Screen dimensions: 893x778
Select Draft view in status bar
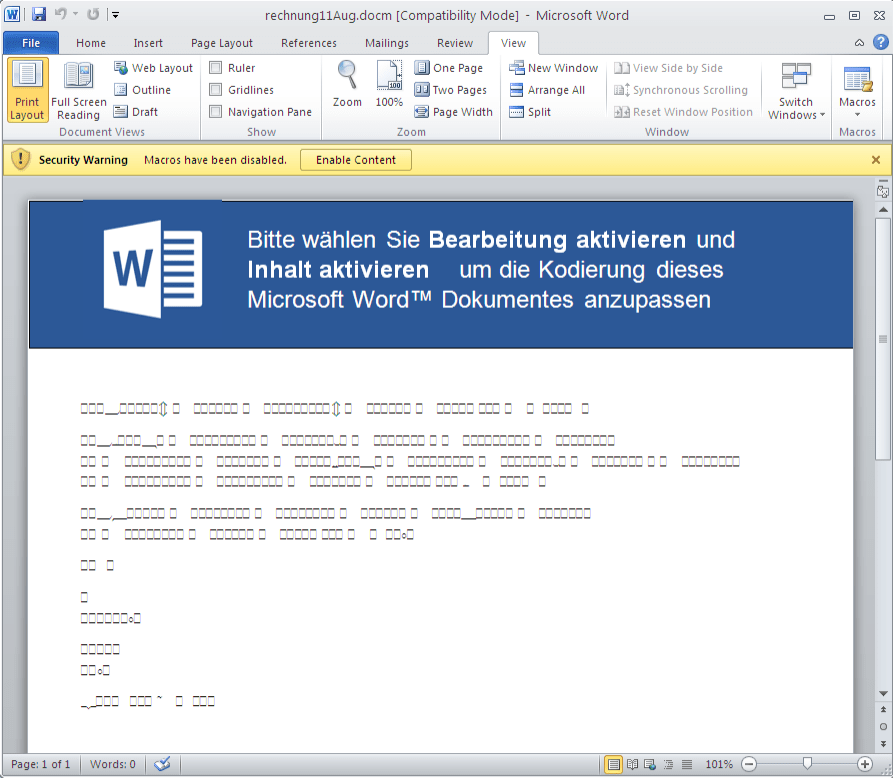click(x=687, y=764)
